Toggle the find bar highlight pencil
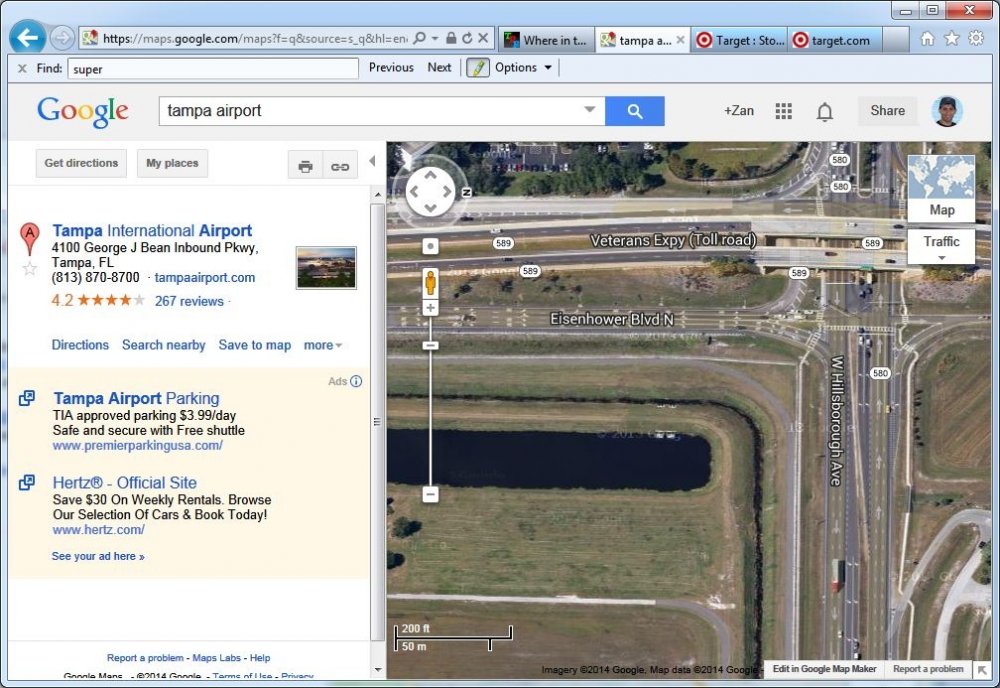The height and width of the screenshot is (688, 1000). [477, 68]
